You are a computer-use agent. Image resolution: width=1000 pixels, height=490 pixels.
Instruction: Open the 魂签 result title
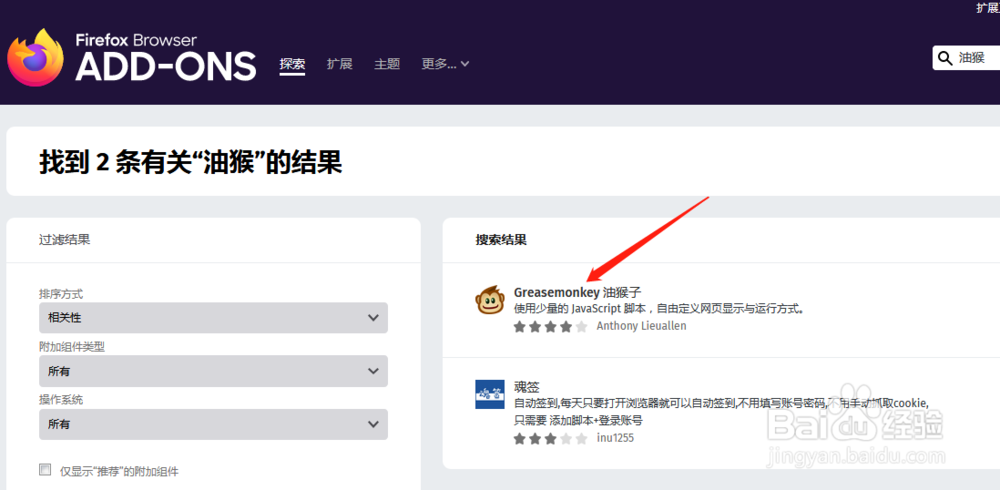pos(527,387)
